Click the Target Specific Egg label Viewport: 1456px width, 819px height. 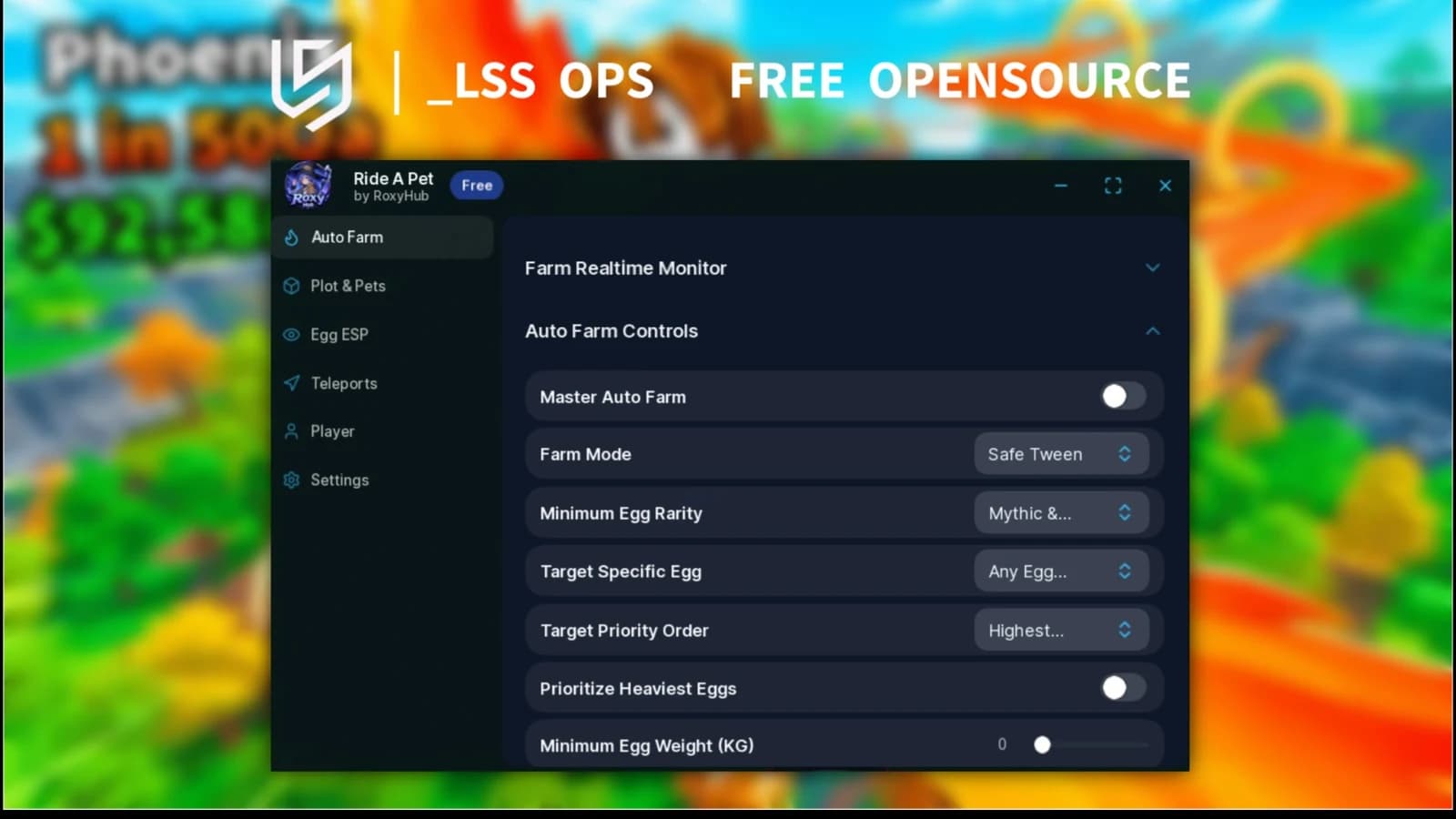pos(621,571)
